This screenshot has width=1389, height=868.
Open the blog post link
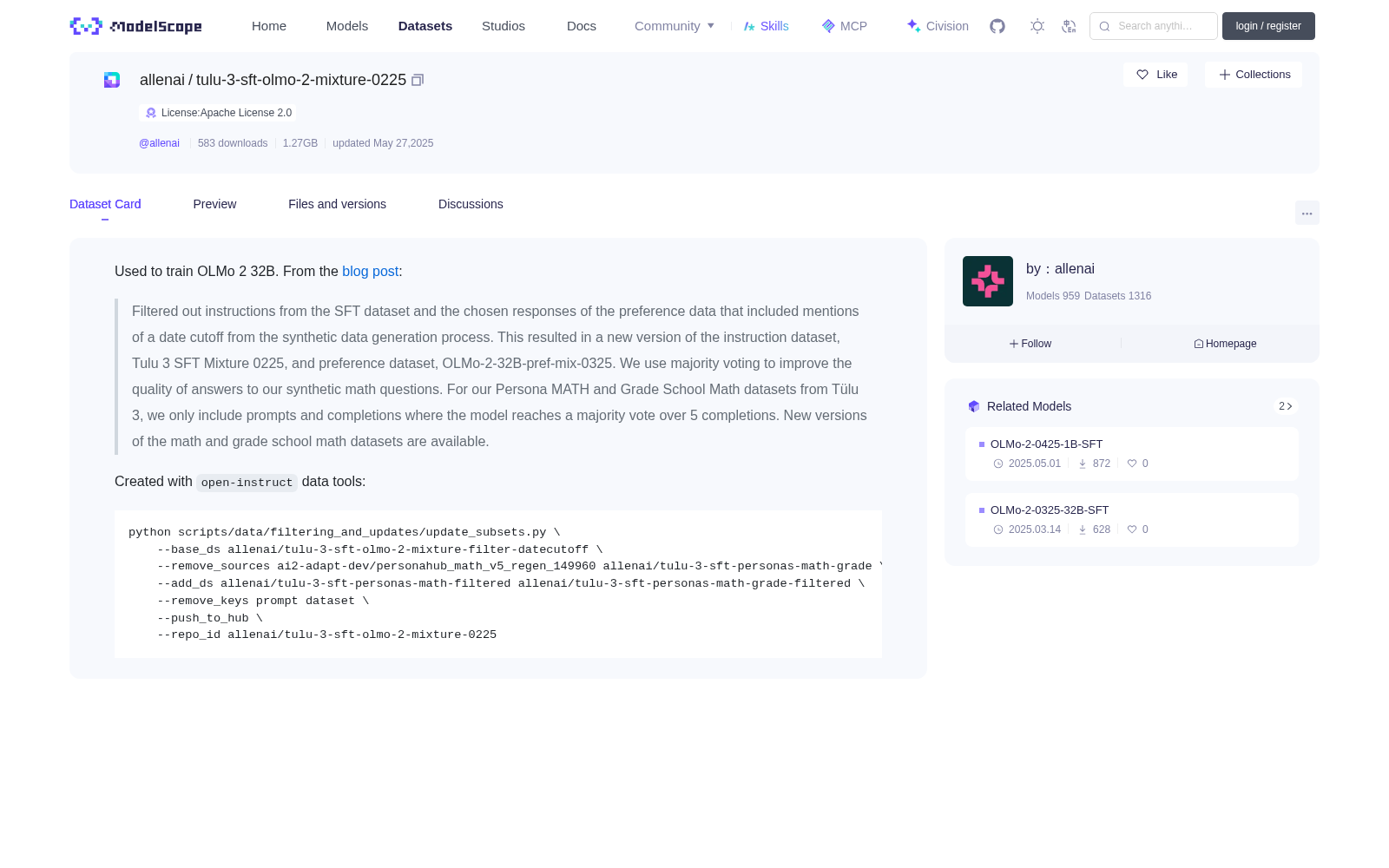pyautogui.click(x=370, y=272)
